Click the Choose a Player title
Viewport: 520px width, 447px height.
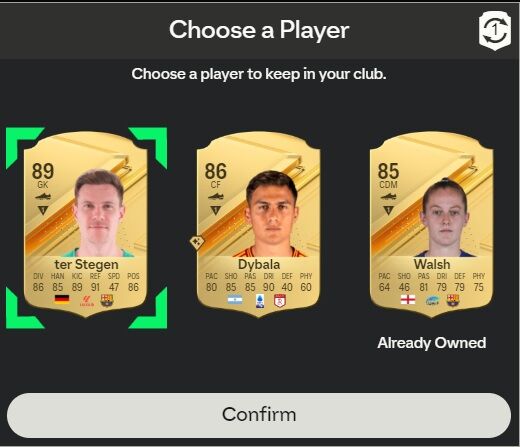click(x=259, y=30)
